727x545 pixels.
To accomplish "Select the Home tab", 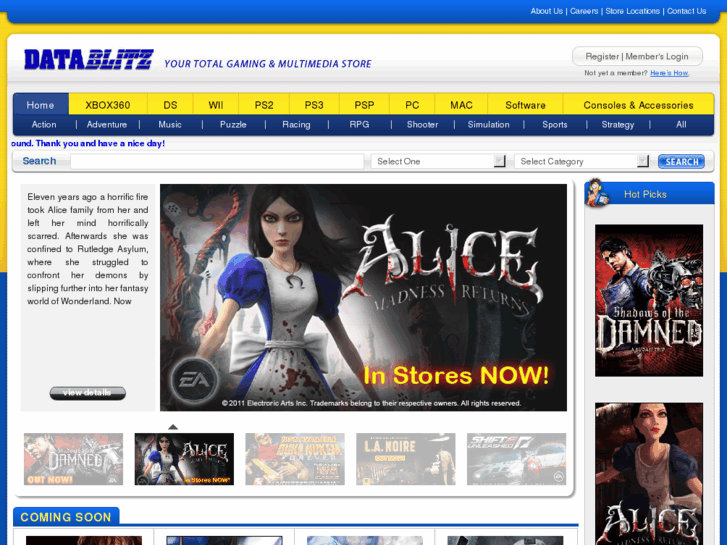I will pyautogui.click(x=40, y=105).
